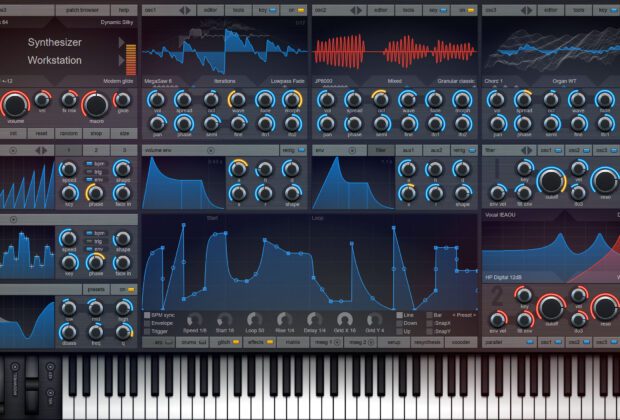Check the Bar checkbox
This screenshot has height=420, width=620.
[429, 315]
